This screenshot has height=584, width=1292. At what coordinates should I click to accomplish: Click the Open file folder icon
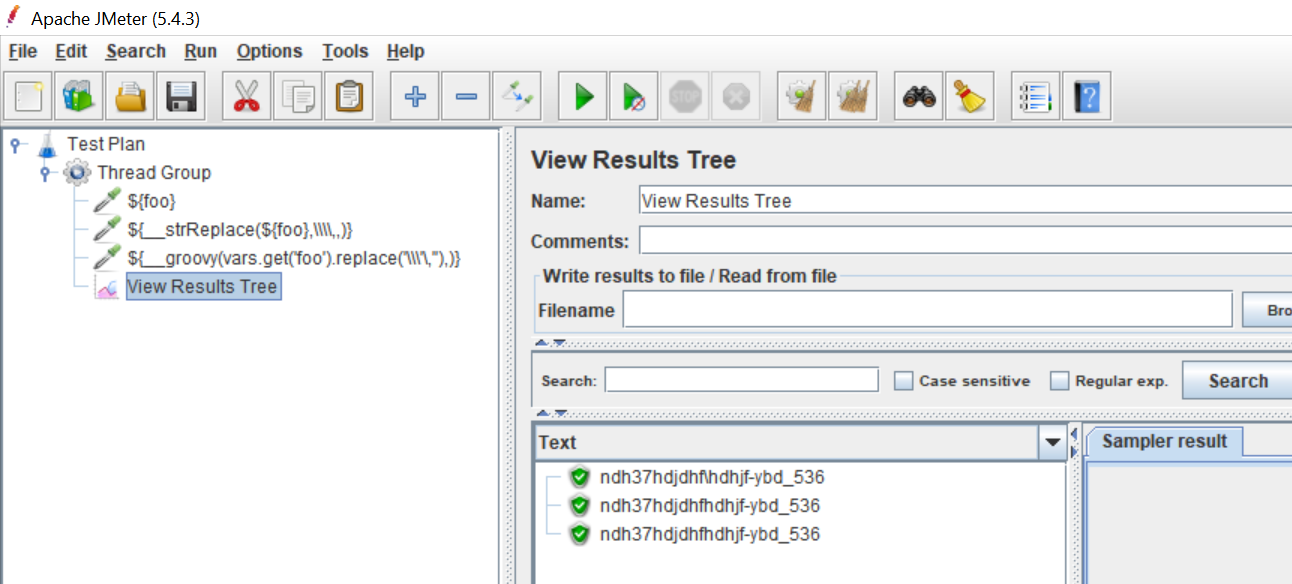[x=130, y=97]
